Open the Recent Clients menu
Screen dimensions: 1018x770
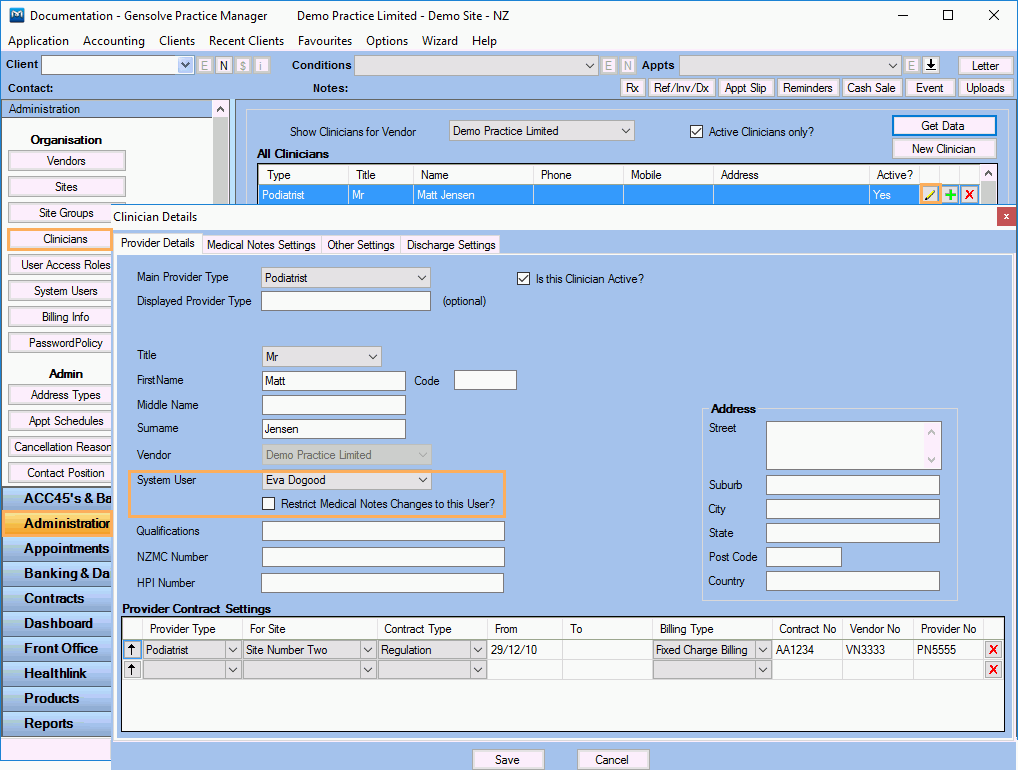pos(246,41)
